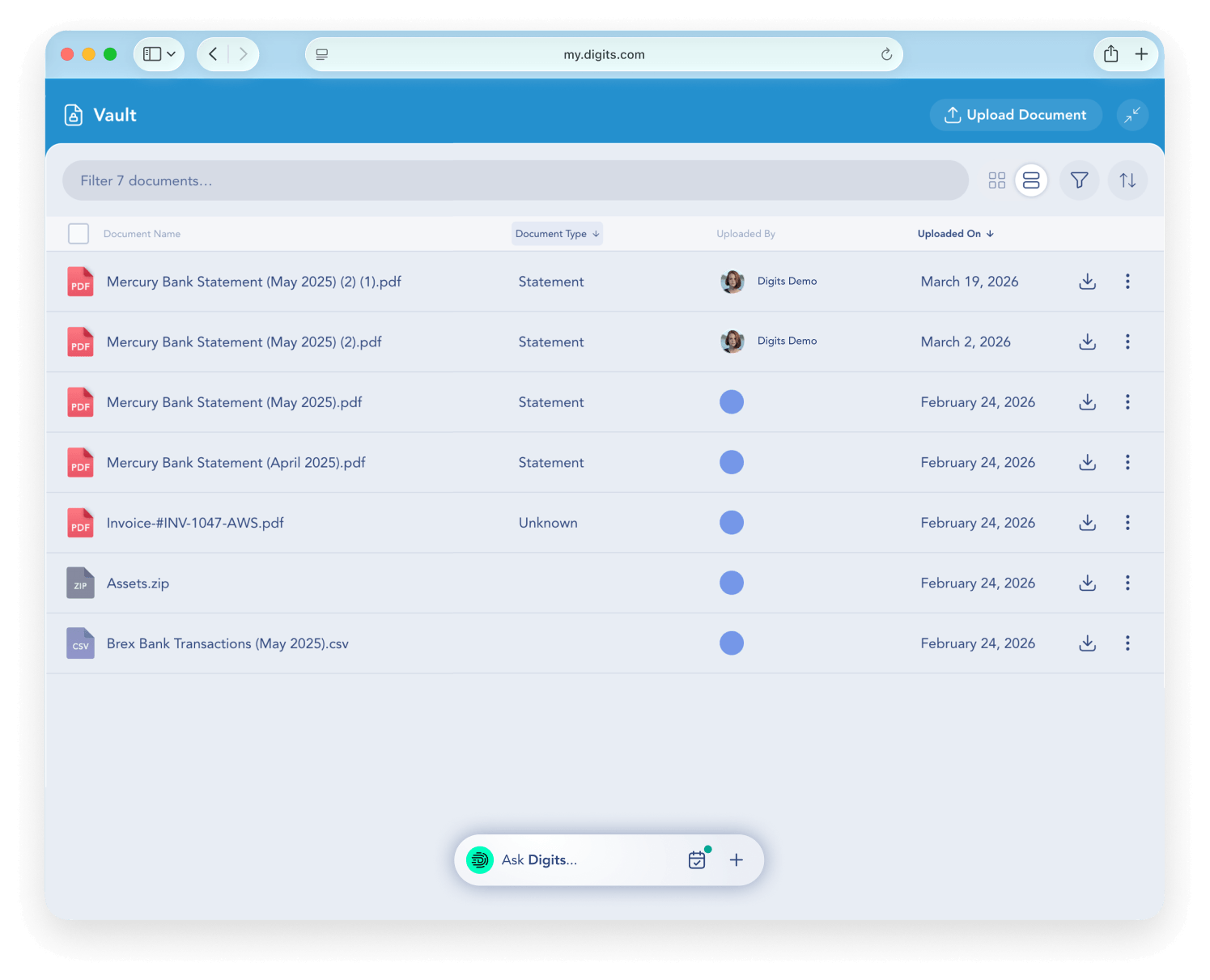This screenshot has width=1210, height=980.
Task: Check the select-all documents checkbox
Action: click(x=79, y=234)
